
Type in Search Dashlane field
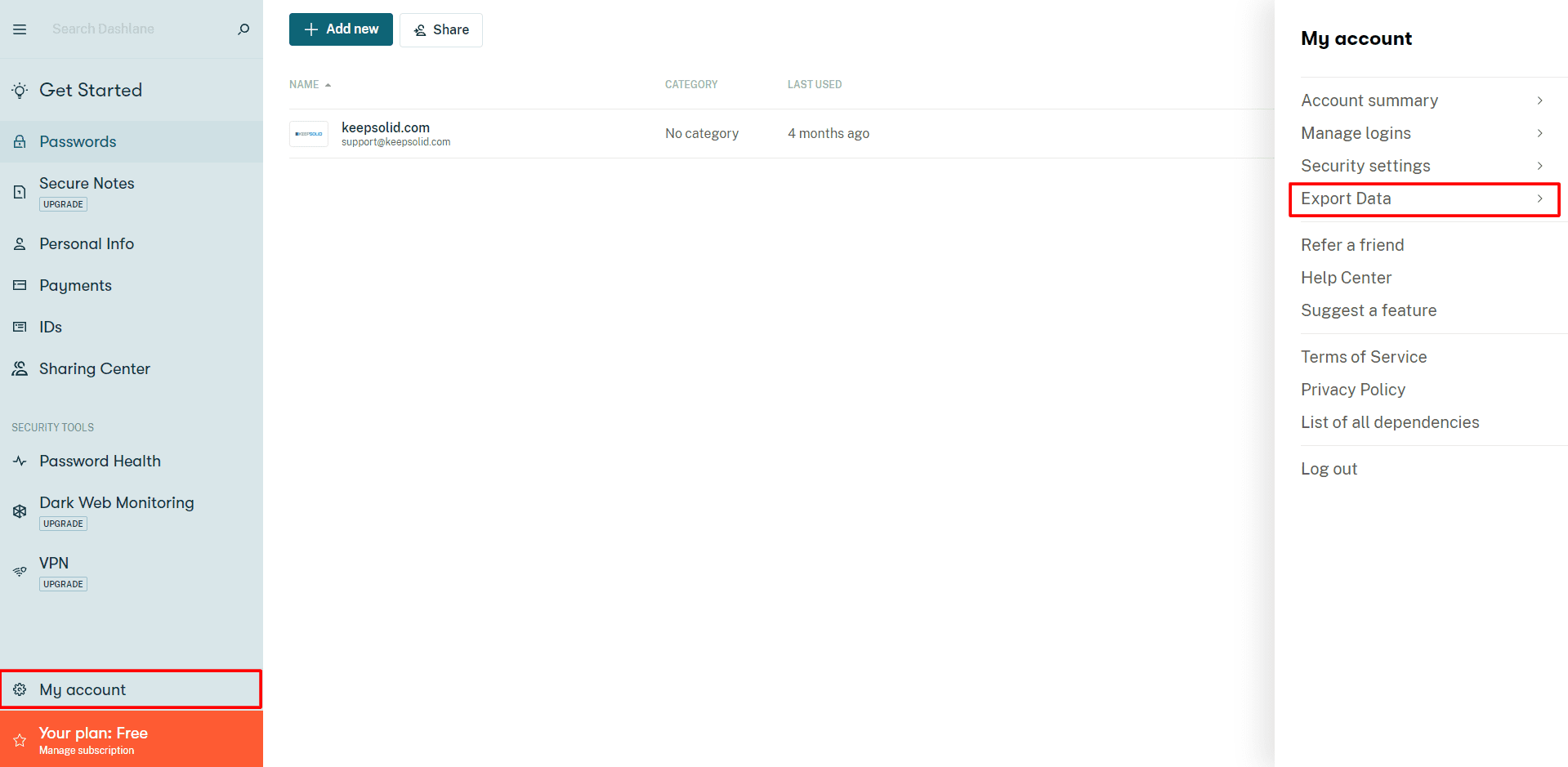139,29
